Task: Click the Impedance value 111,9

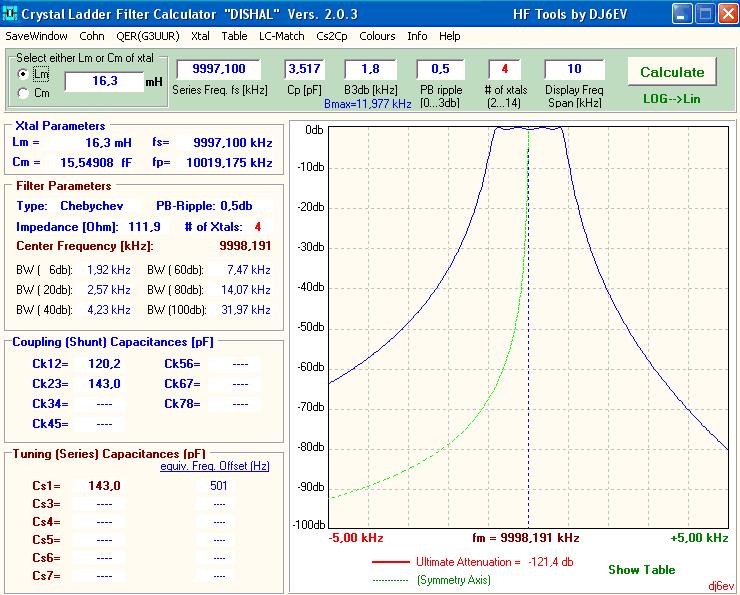Action: [x=144, y=227]
